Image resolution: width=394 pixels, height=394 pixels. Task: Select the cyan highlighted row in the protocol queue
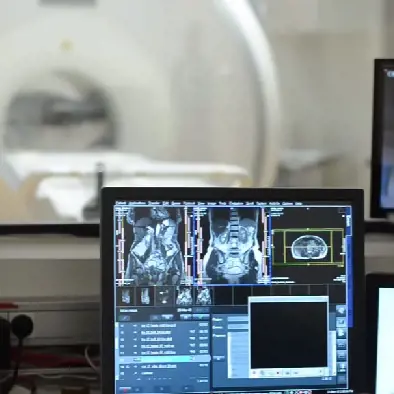(164, 359)
